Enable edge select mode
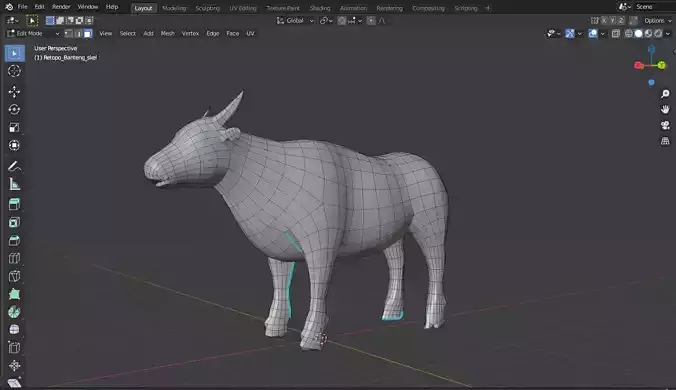Image resolution: width=676 pixels, height=390 pixels. (78, 34)
